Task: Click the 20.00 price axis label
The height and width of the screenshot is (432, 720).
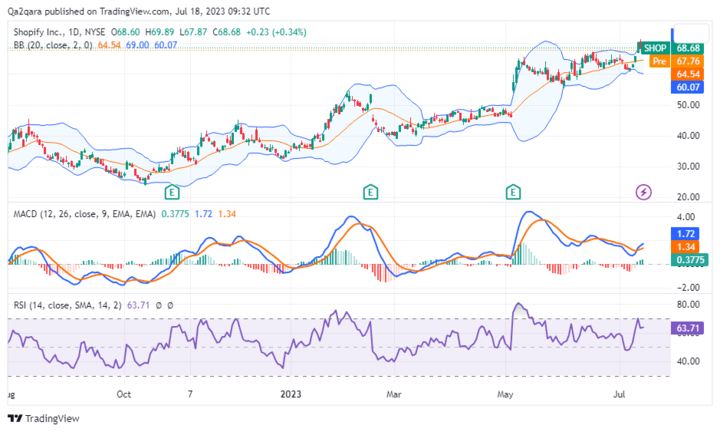Action: (x=688, y=197)
